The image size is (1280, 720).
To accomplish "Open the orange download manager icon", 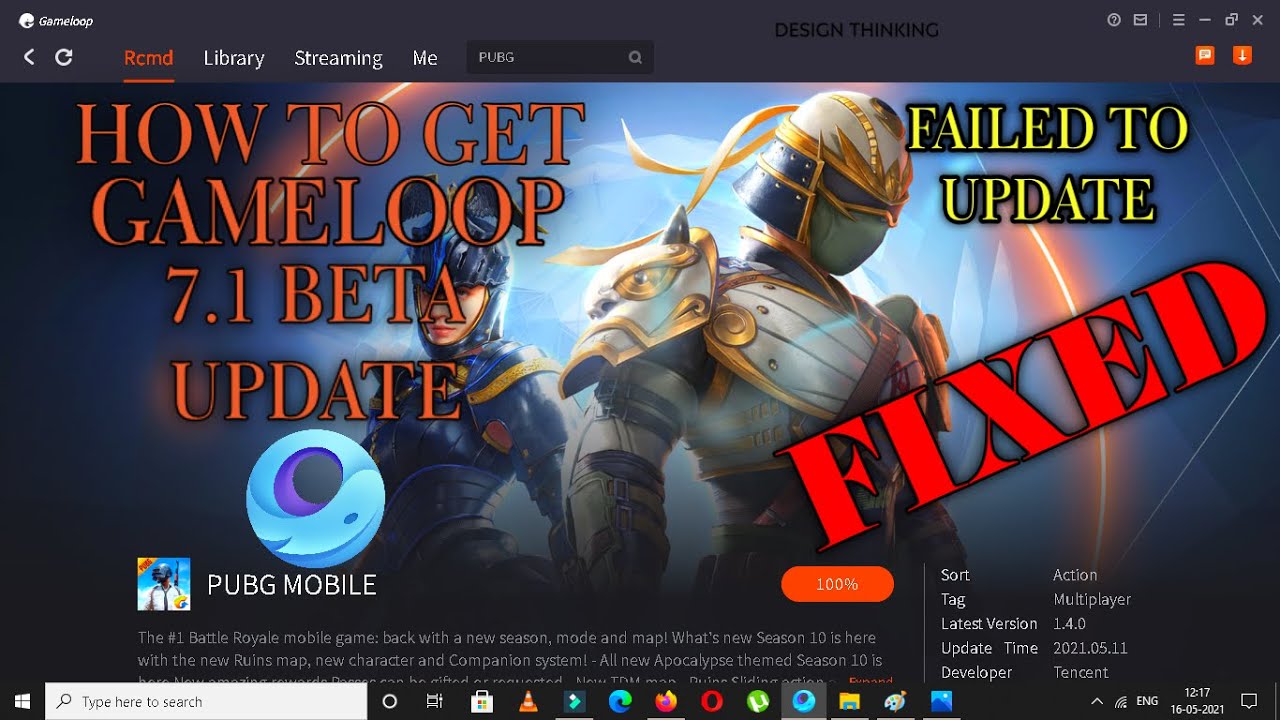I will pos(1242,56).
